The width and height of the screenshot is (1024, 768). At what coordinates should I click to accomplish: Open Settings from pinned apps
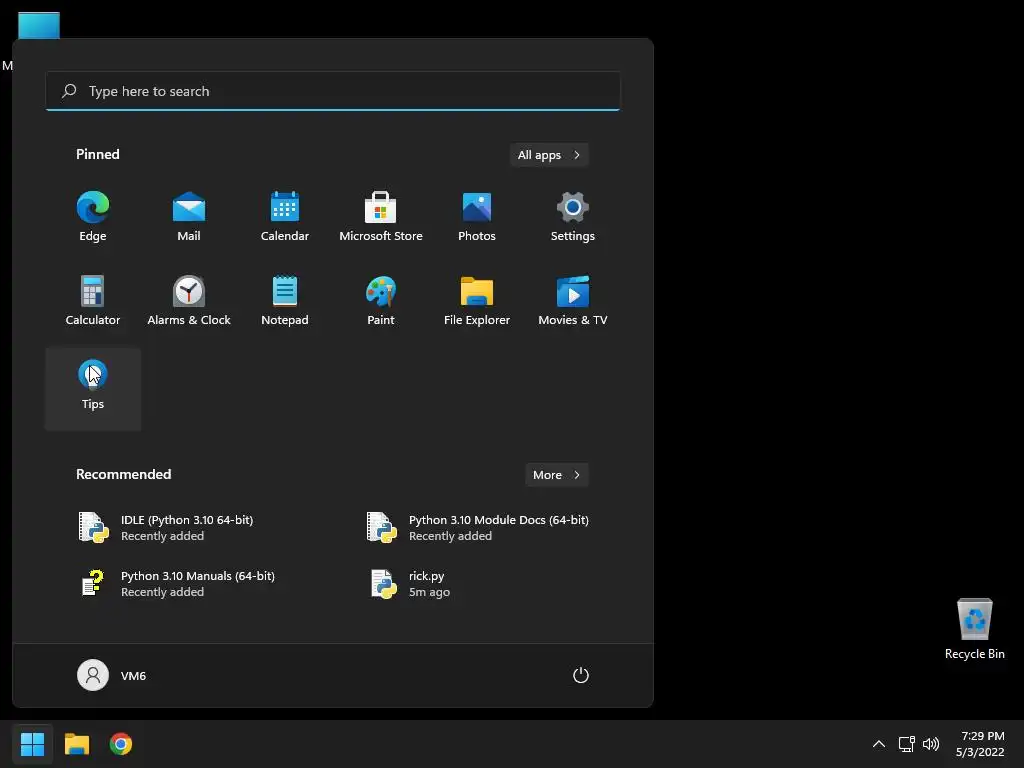(x=573, y=217)
